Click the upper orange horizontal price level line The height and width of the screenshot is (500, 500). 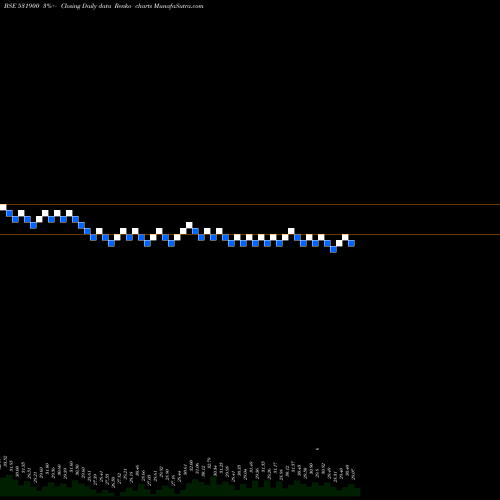250,204
